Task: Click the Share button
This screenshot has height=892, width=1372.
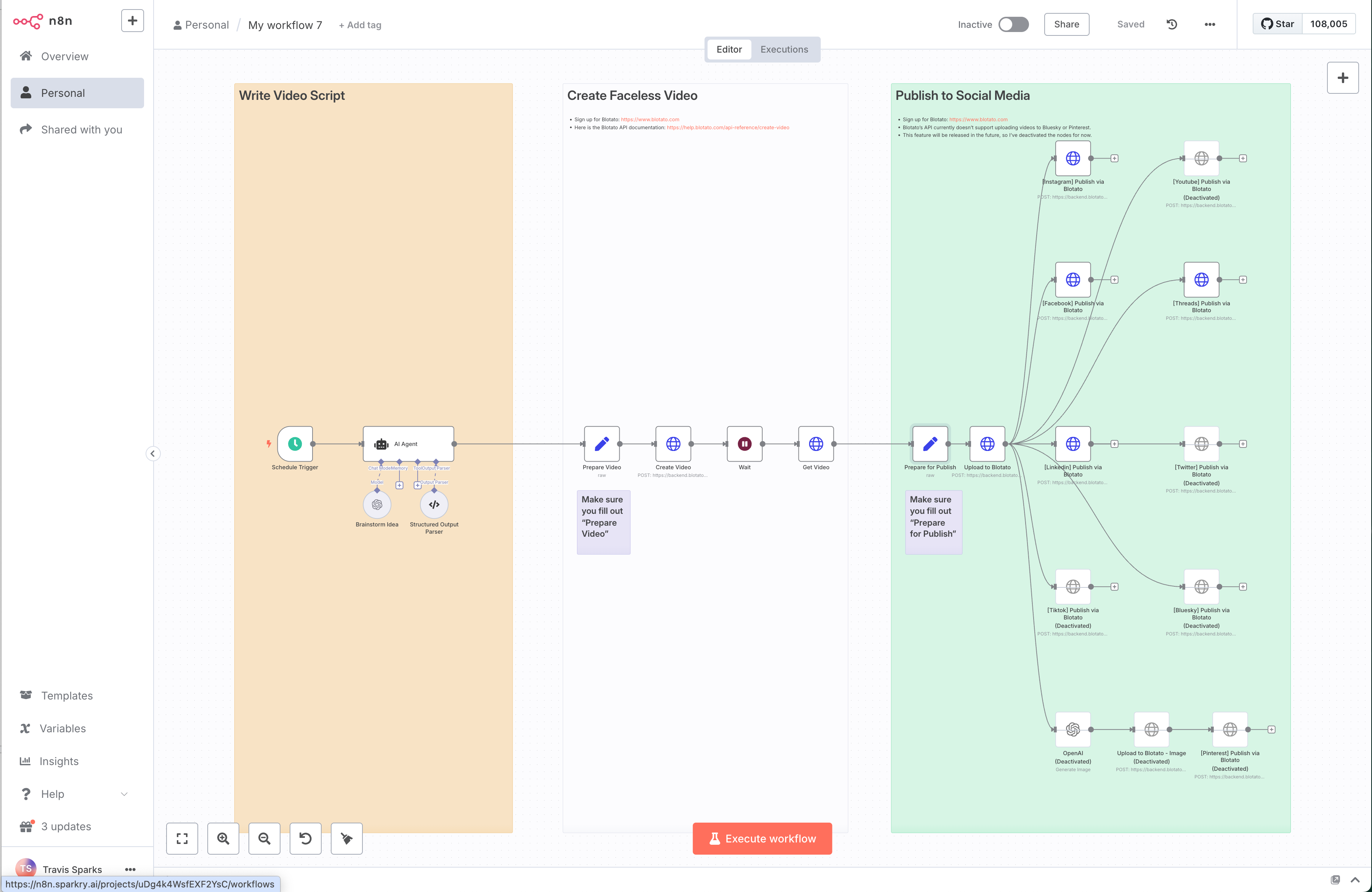Action: 1066,24
